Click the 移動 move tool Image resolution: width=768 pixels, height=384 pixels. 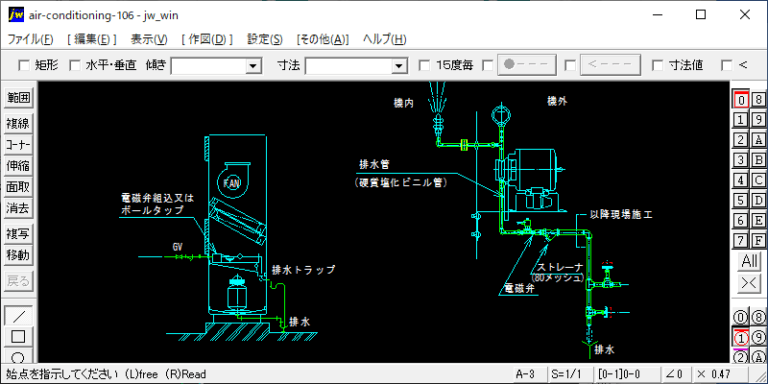pyautogui.click(x=19, y=255)
